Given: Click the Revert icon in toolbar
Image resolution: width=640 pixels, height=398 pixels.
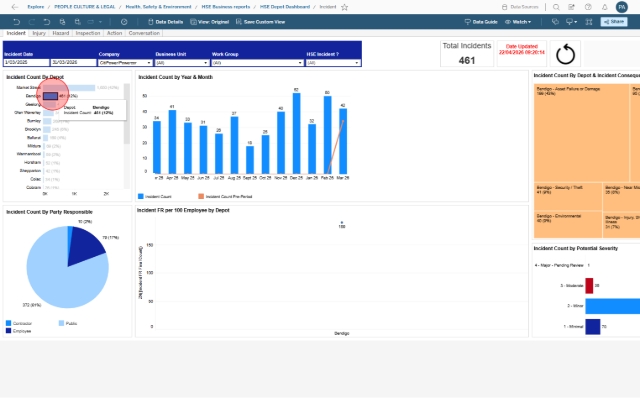Looking at the screenshot, I should click(47, 22).
